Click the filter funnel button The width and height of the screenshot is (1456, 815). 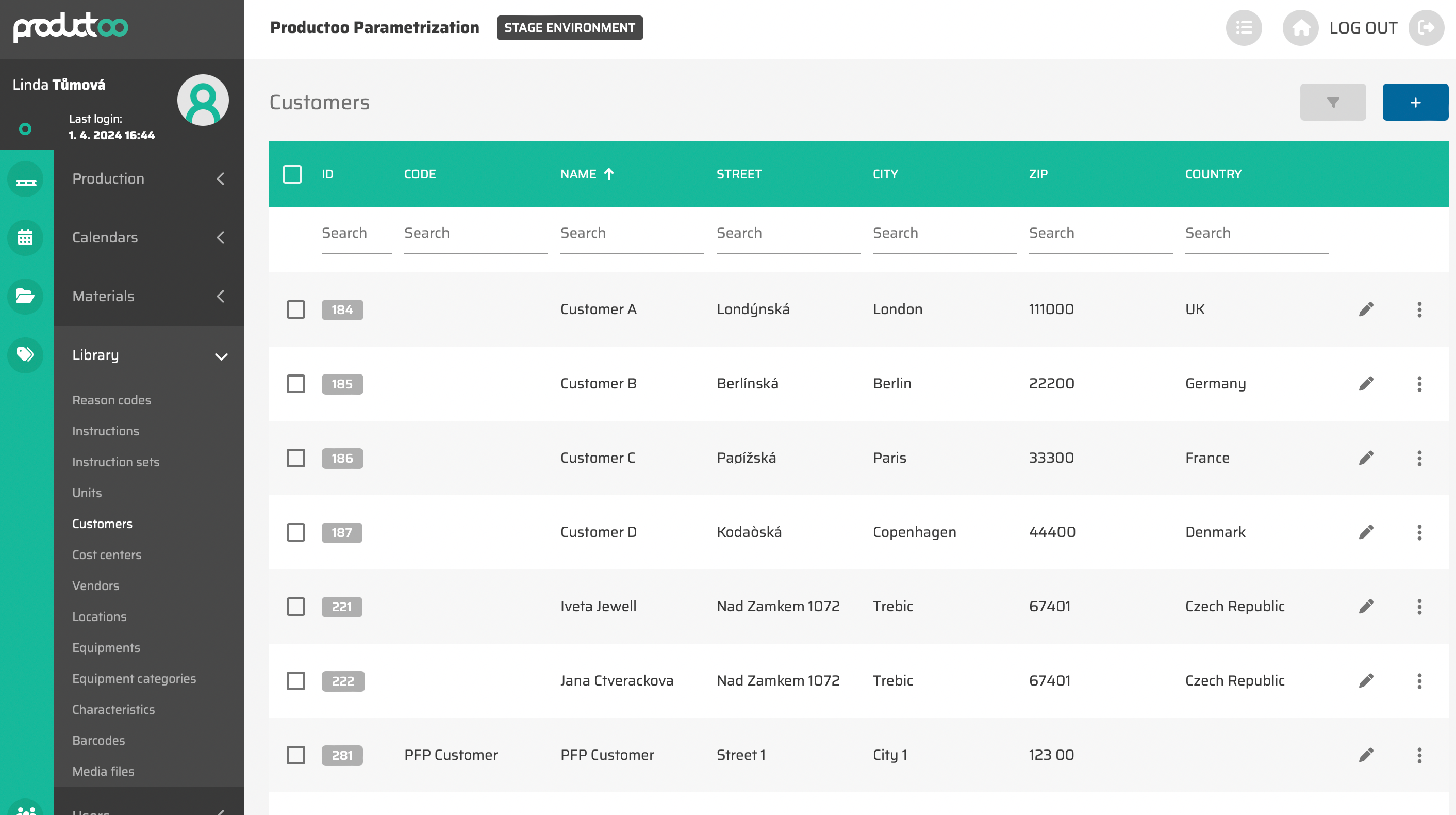click(1332, 102)
